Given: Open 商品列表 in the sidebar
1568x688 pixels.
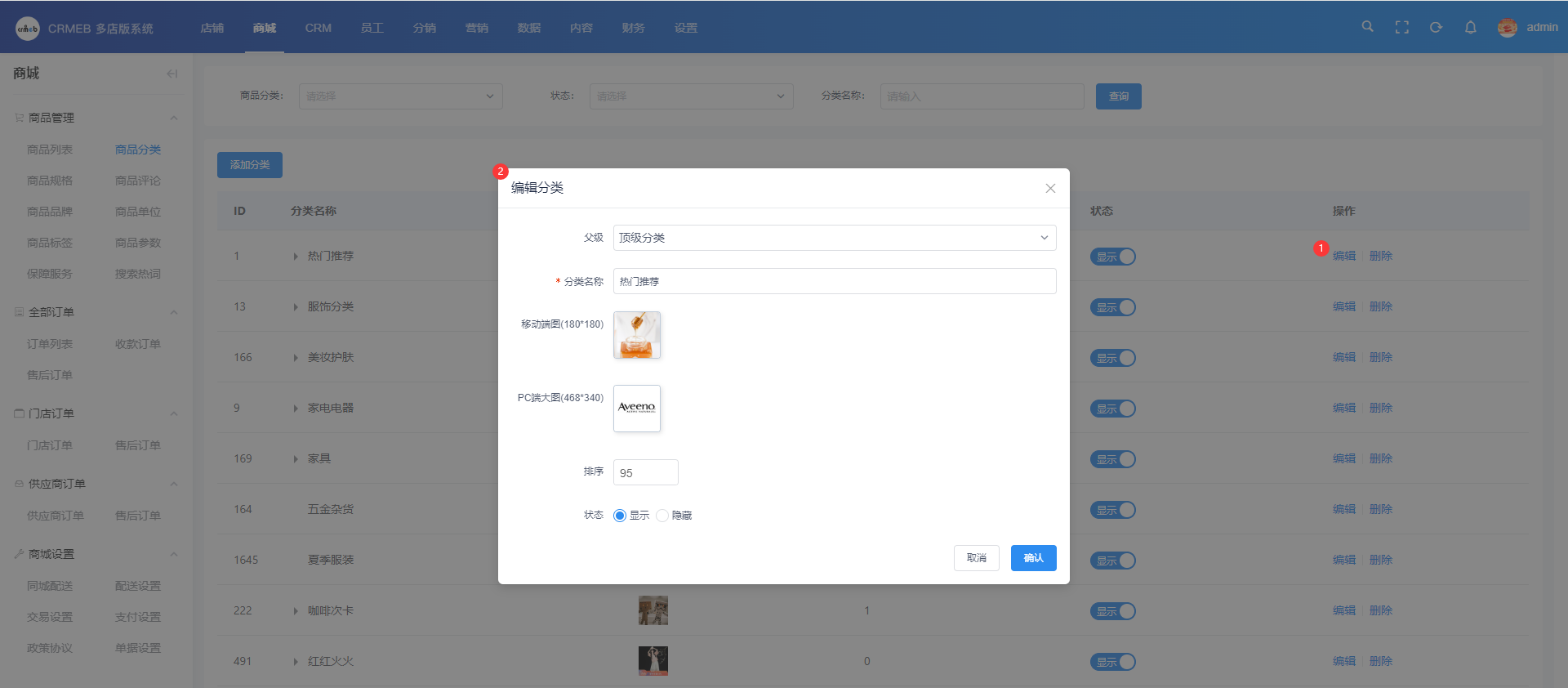Looking at the screenshot, I should 50,150.
